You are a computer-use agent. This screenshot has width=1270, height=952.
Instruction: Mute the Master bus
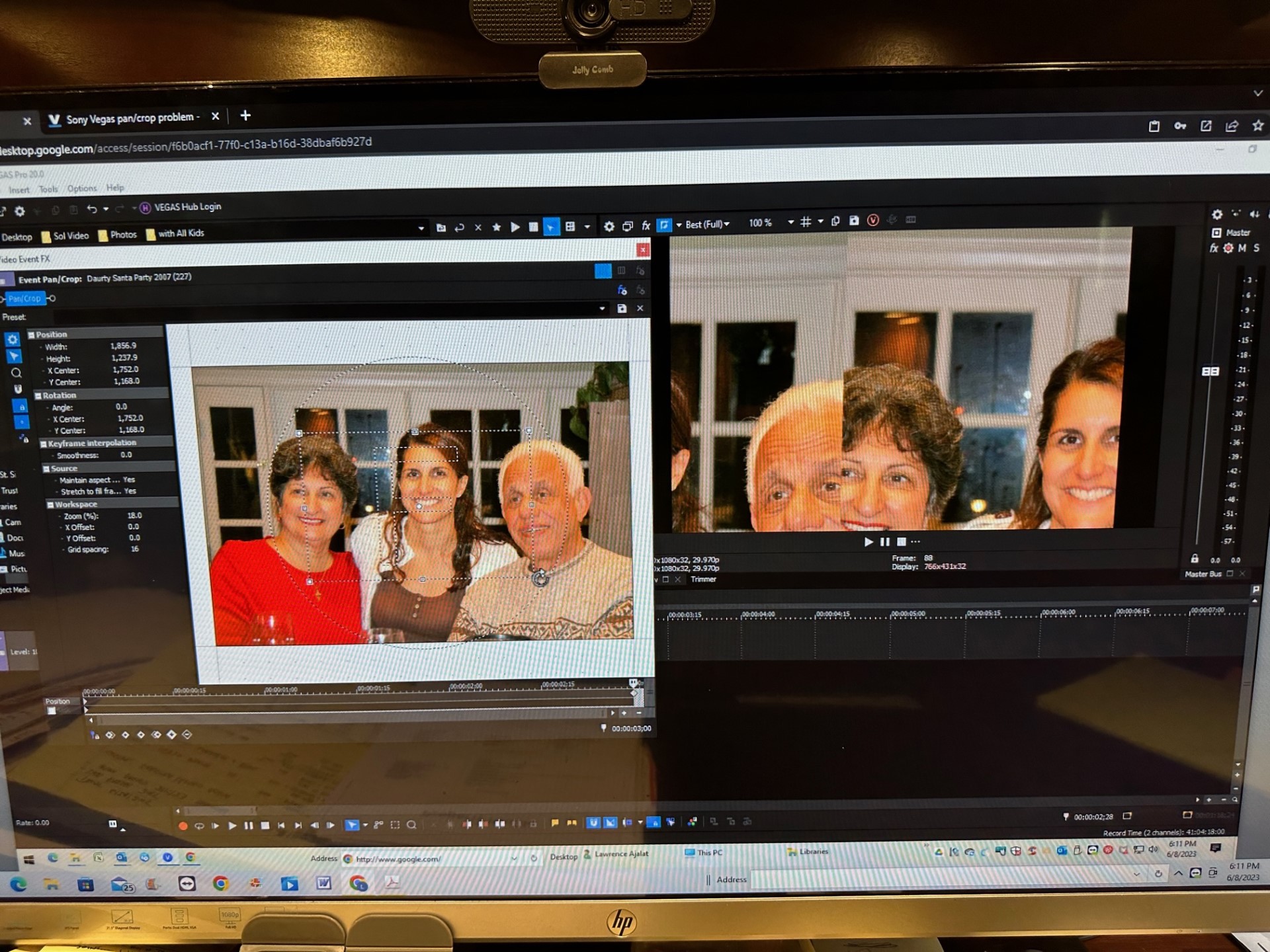tap(1242, 248)
